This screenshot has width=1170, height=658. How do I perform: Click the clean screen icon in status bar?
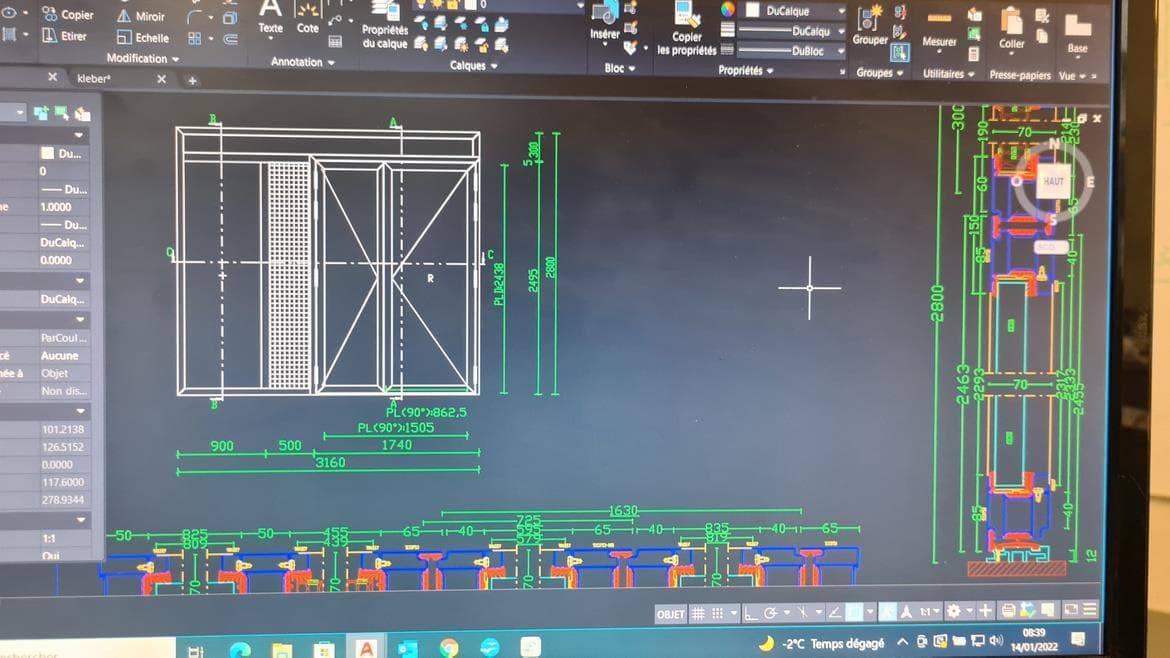click(x=1071, y=610)
